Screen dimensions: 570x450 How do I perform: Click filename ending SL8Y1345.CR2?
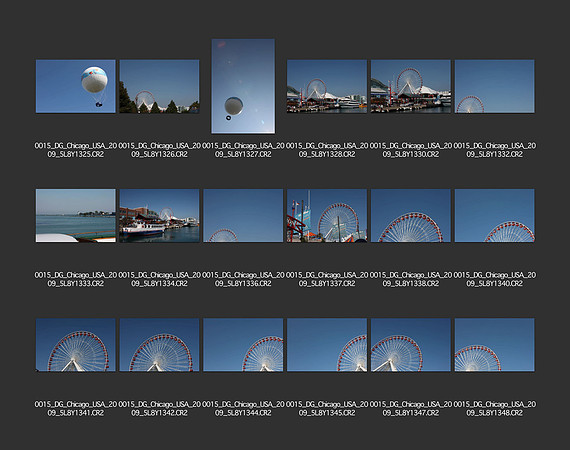tap(327, 409)
